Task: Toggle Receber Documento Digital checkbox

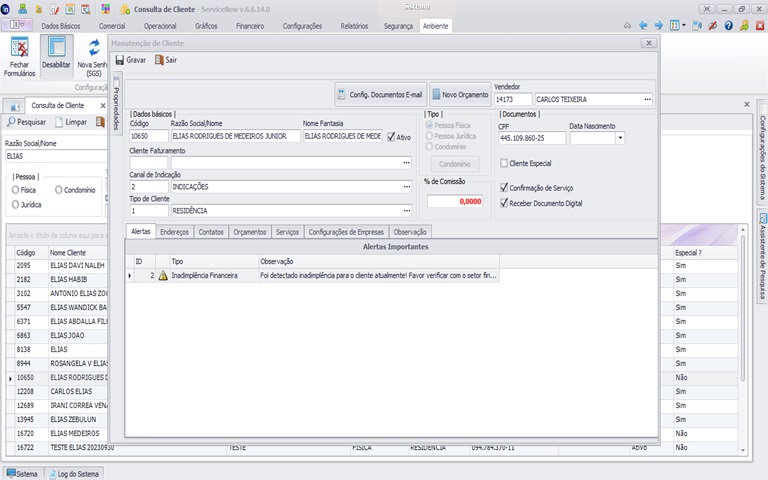Action: tap(503, 203)
